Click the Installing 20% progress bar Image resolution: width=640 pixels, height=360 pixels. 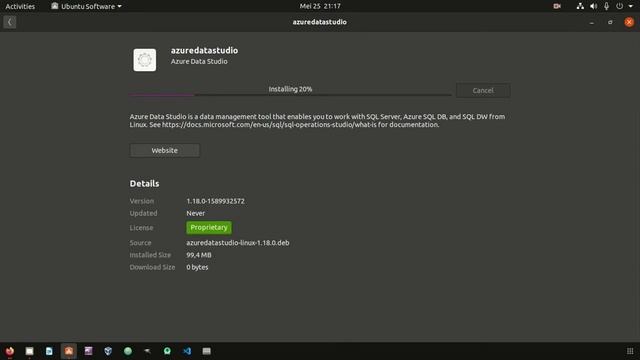click(x=290, y=94)
